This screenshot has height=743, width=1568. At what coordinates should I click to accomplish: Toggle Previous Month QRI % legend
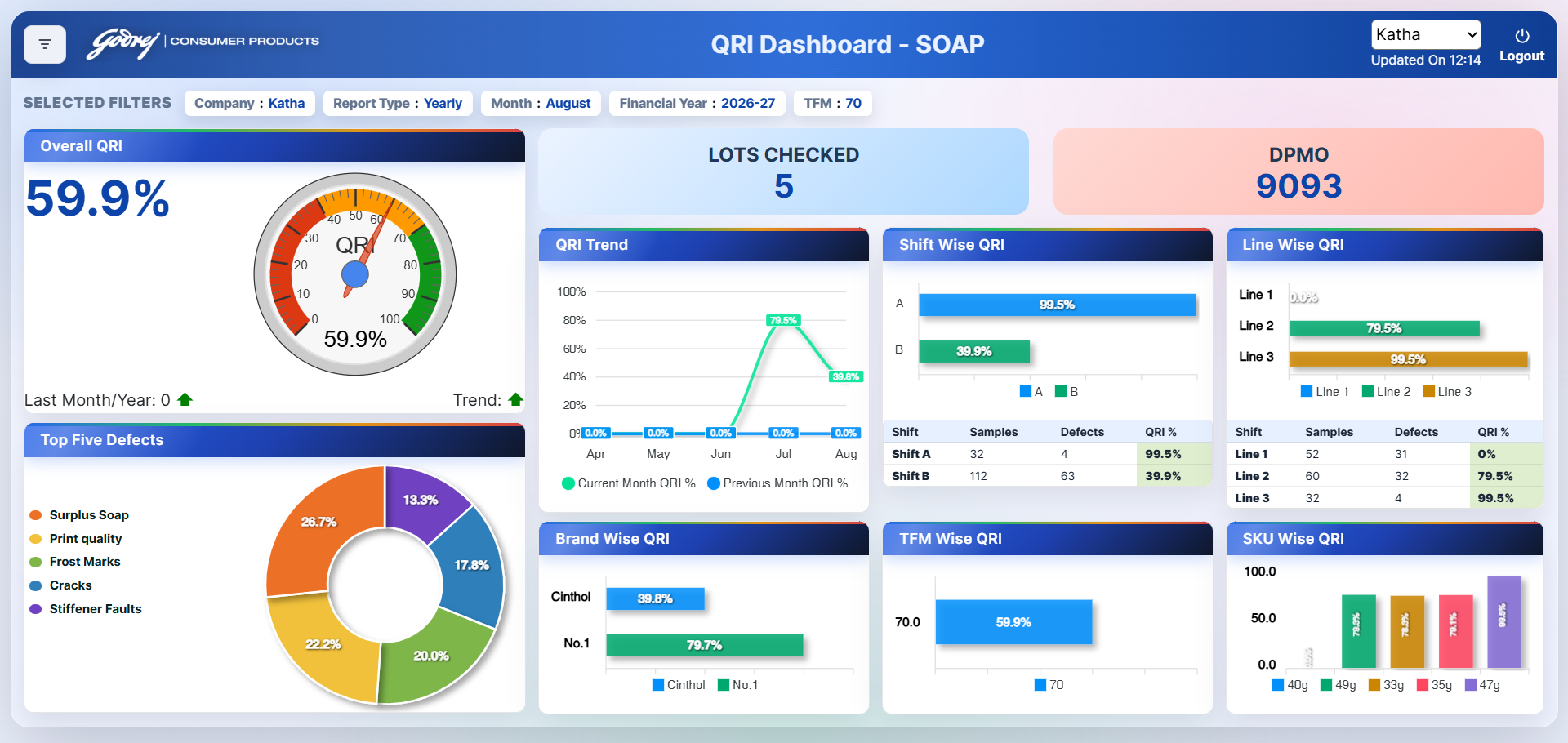pyautogui.click(x=777, y=483)
